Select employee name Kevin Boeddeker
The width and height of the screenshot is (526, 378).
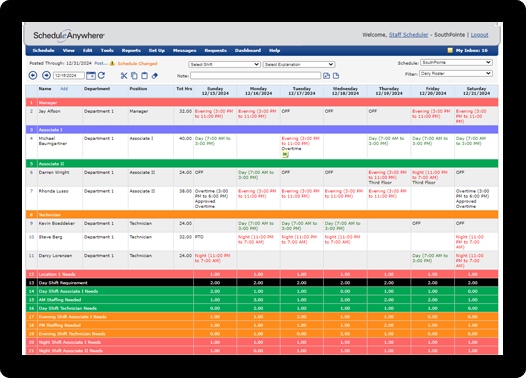[x=56, y=223]
